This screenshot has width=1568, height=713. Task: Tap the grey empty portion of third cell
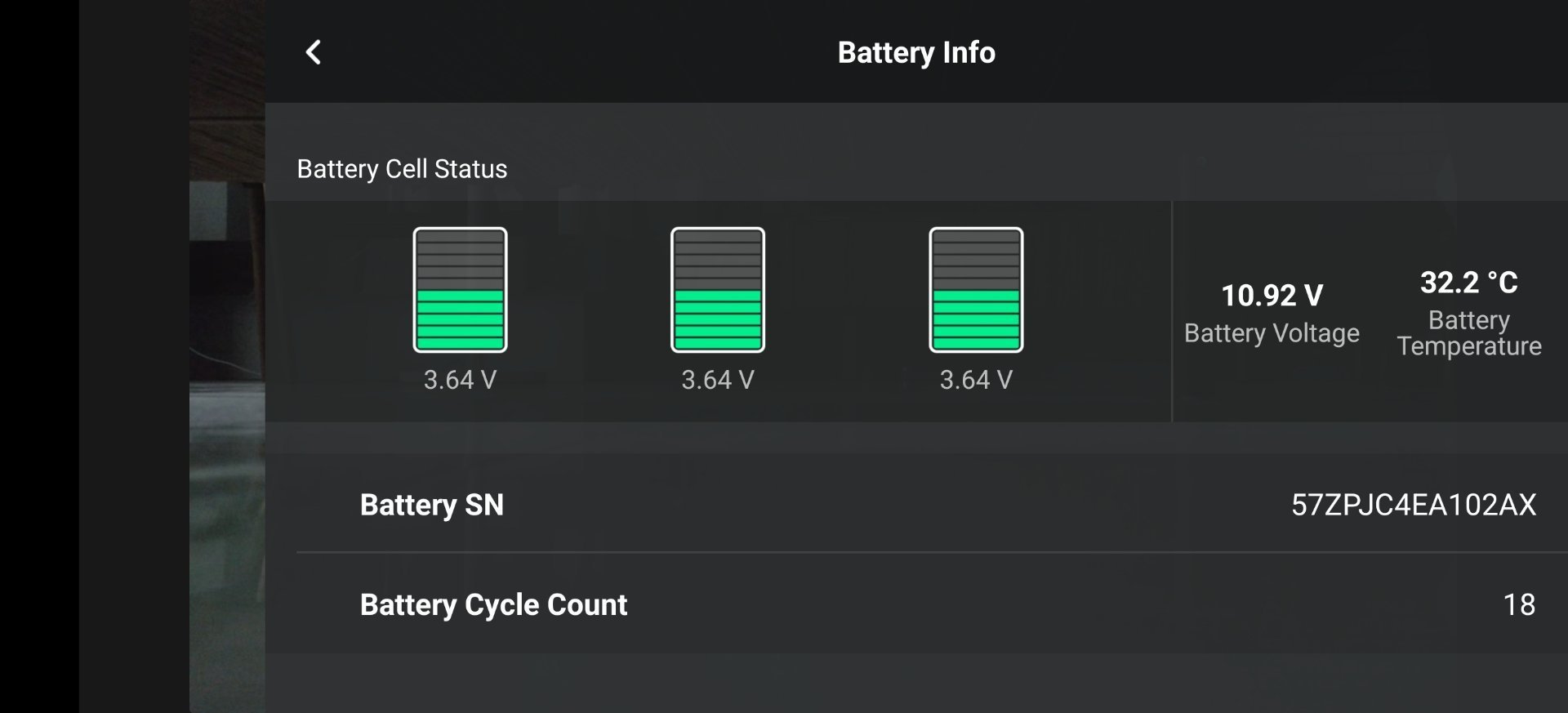(976, 261)
